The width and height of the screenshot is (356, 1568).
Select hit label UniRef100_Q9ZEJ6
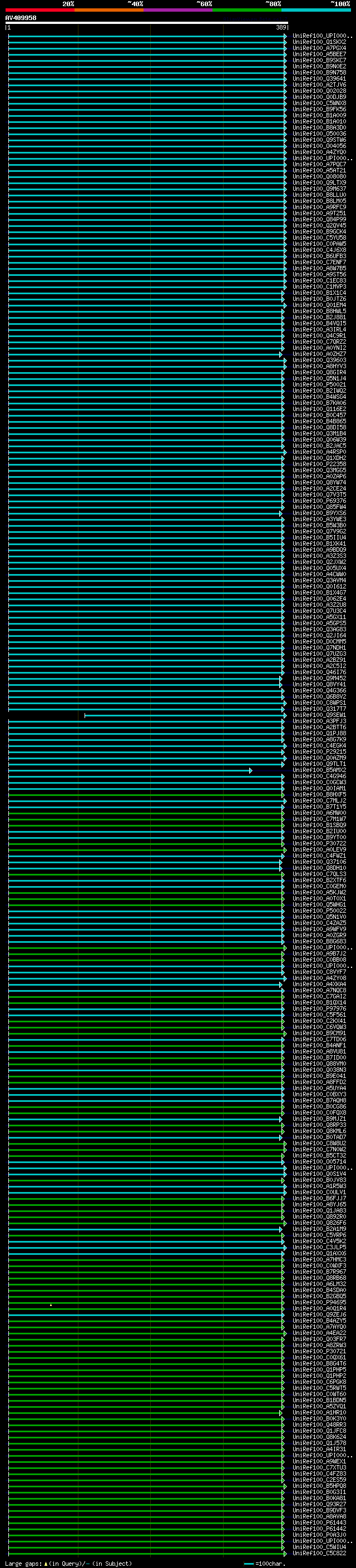click(319, 1314)
